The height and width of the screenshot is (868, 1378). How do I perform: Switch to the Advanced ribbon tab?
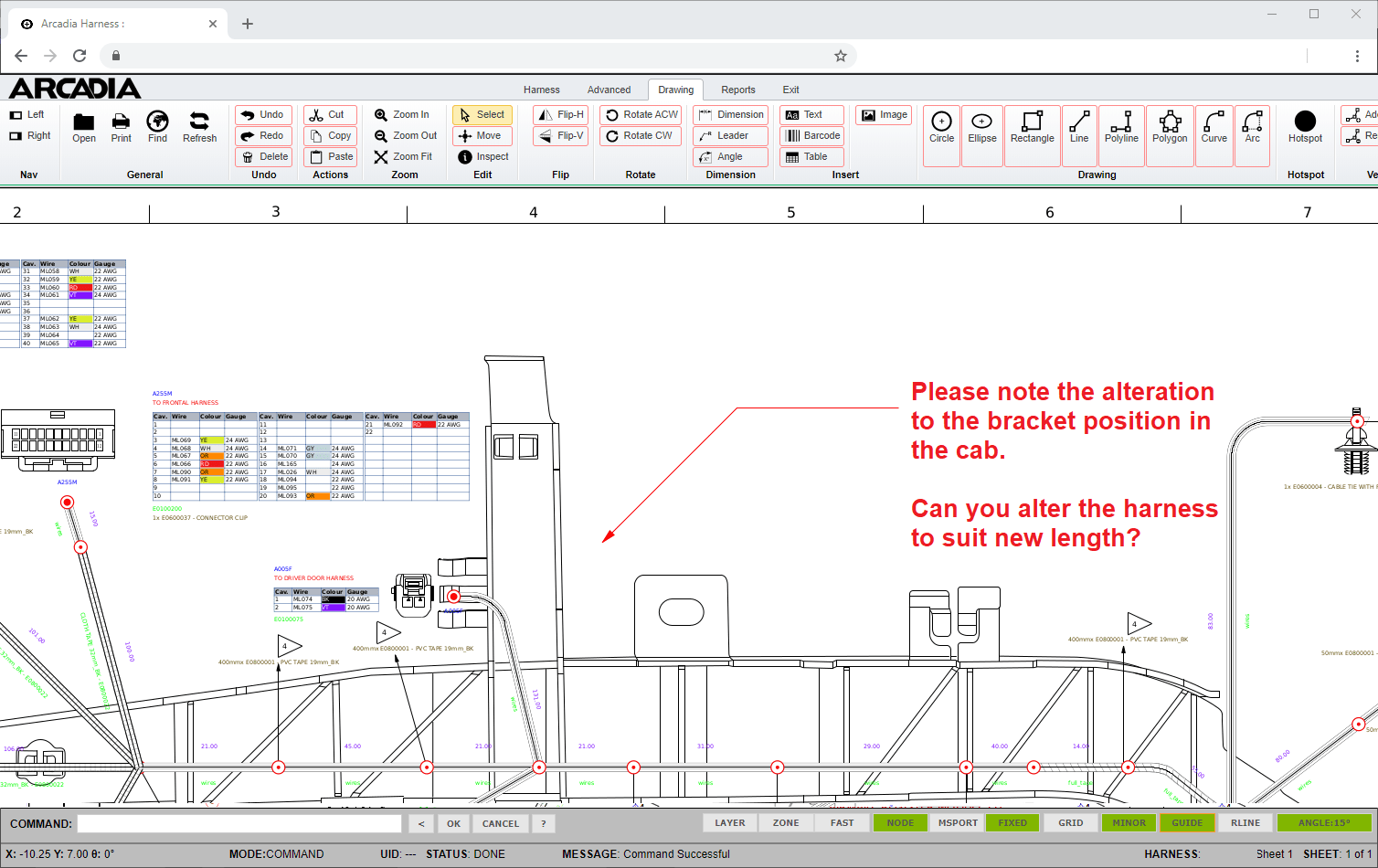click(x=609, y=90)
